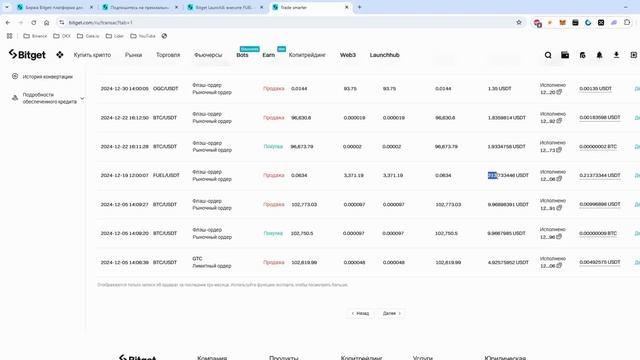Open the Launchhub menu item

coord(384,55)
